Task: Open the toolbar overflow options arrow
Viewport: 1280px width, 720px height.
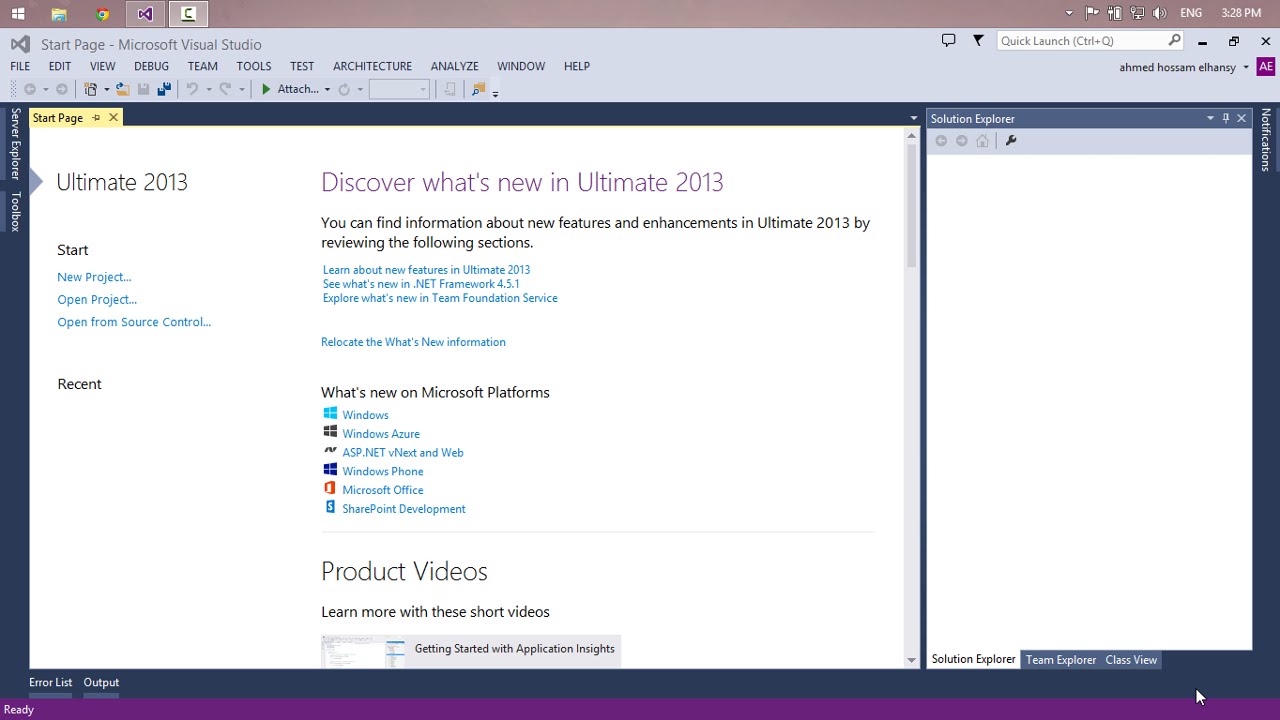Action: [x=495, y=92]
